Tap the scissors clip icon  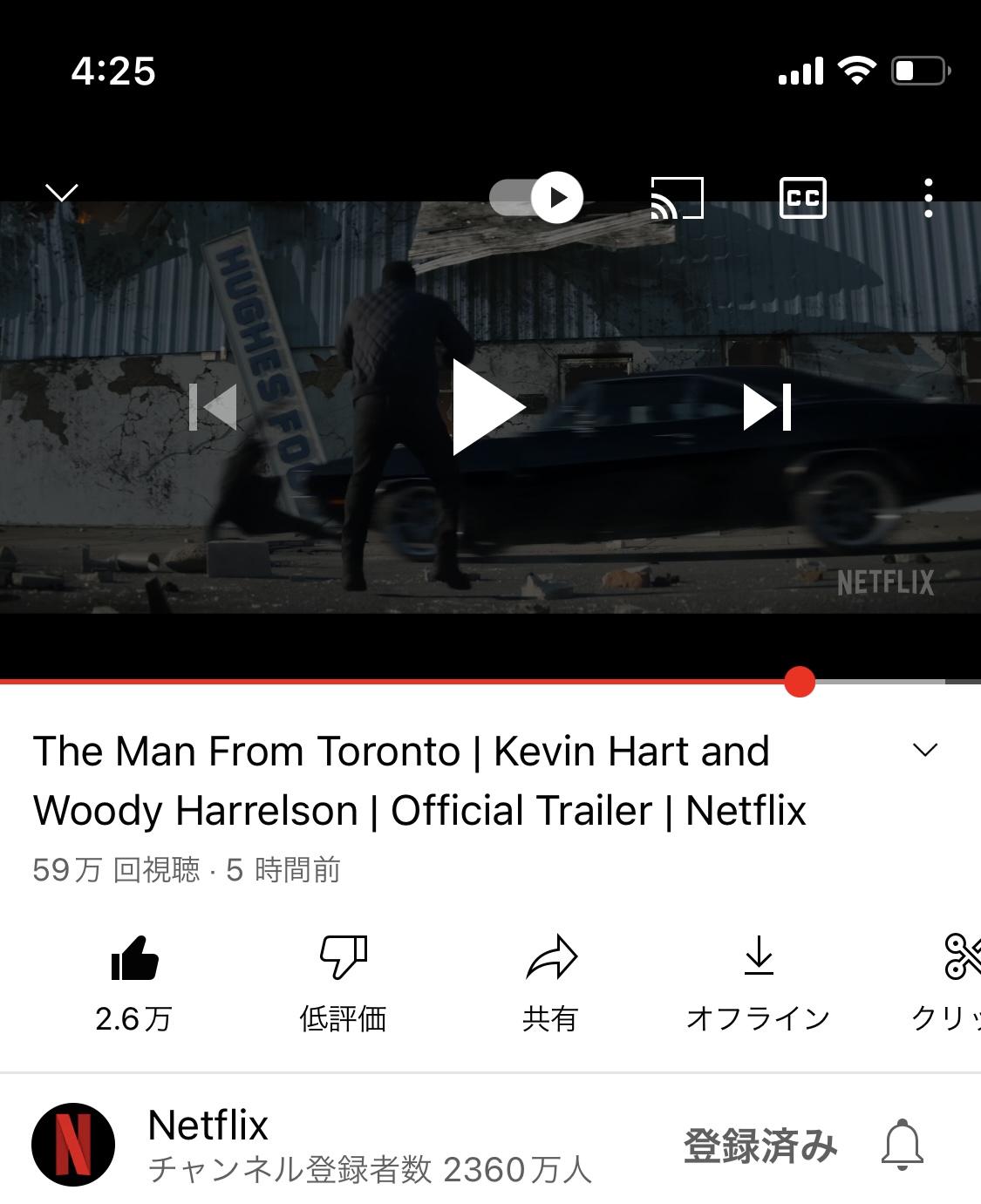[963, 956]
